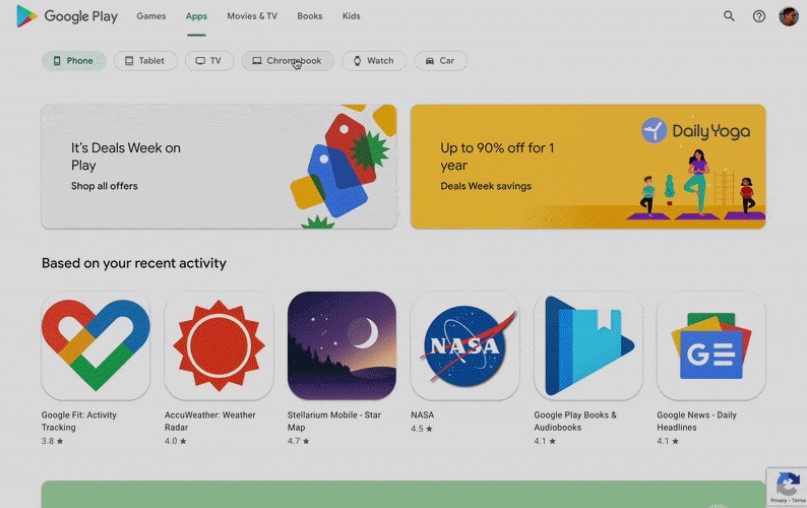Open the search icon

coord(729,16)
